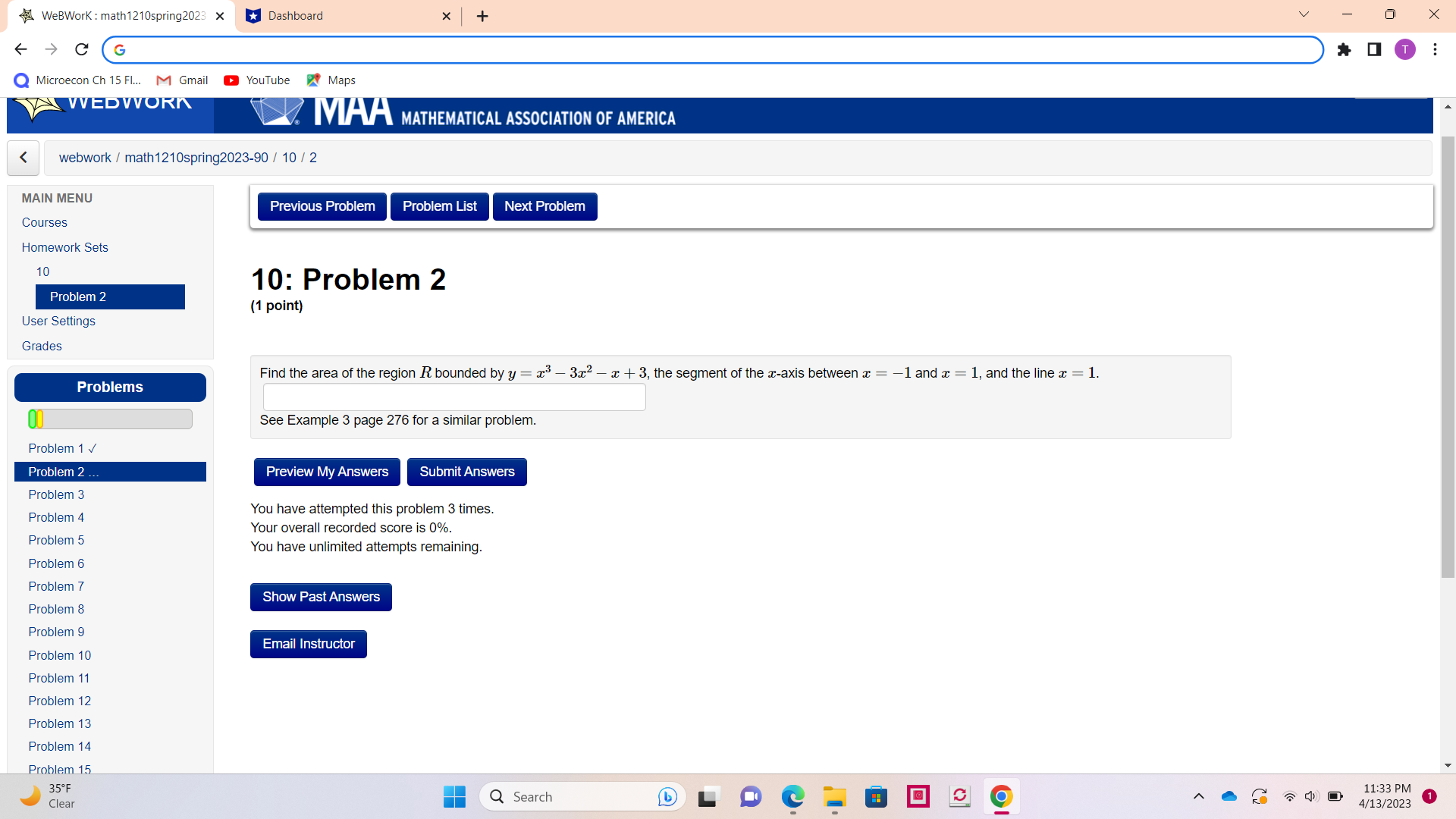This screenshot has width=1456, height=819.
Task: Click the answer input field
Action: 453,397
